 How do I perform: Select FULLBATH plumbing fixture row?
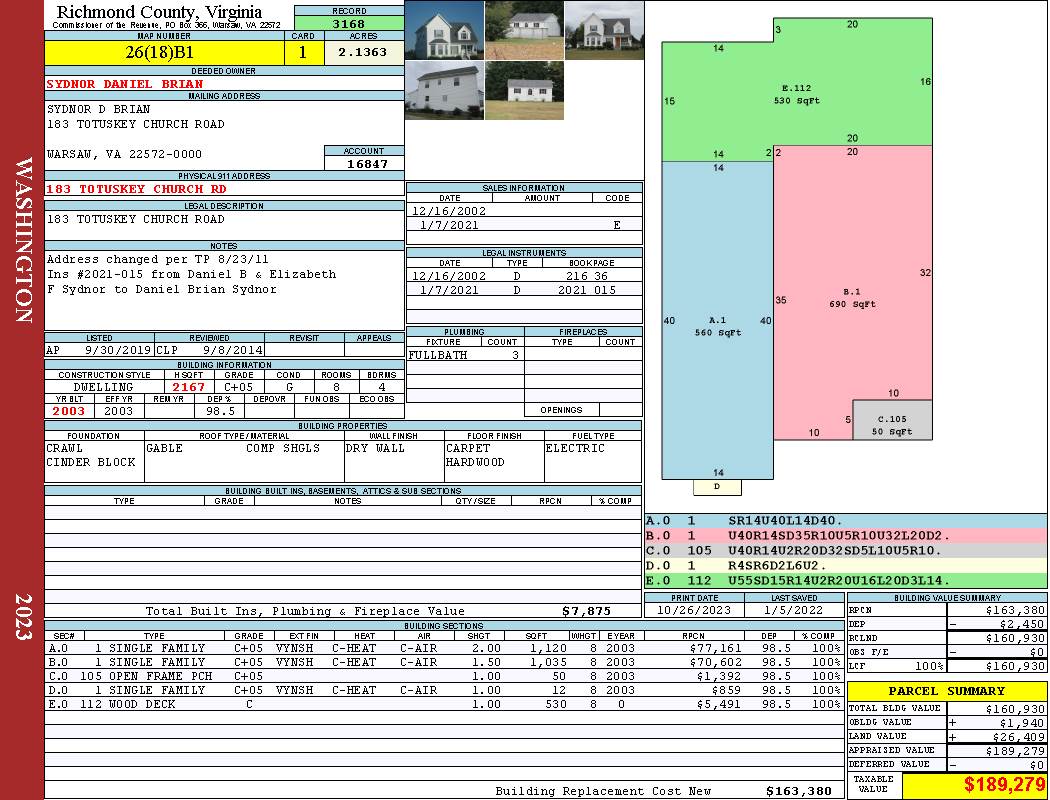(465, 355)
